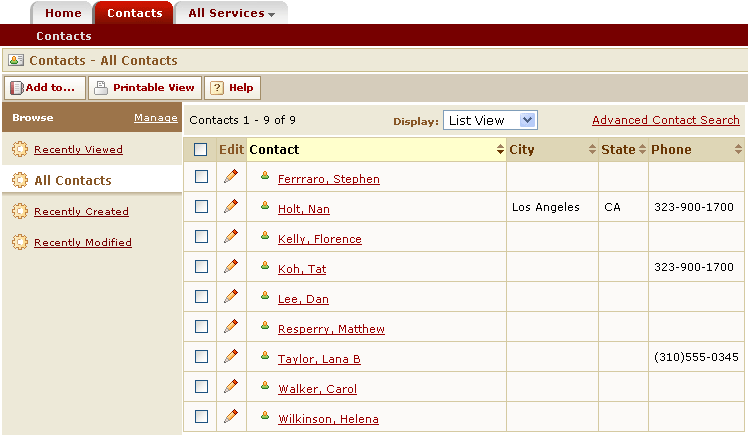The image size is (748, 435).
Task: Click the gear icon next to Recently Modified
Action: [x=20, y=242]
